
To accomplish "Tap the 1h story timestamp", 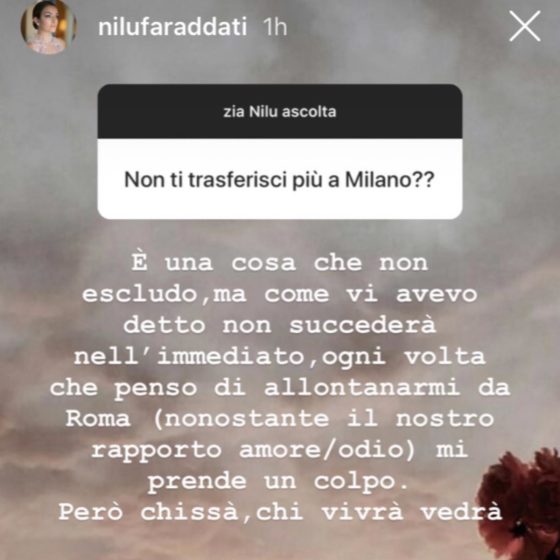I will (275, 27).
